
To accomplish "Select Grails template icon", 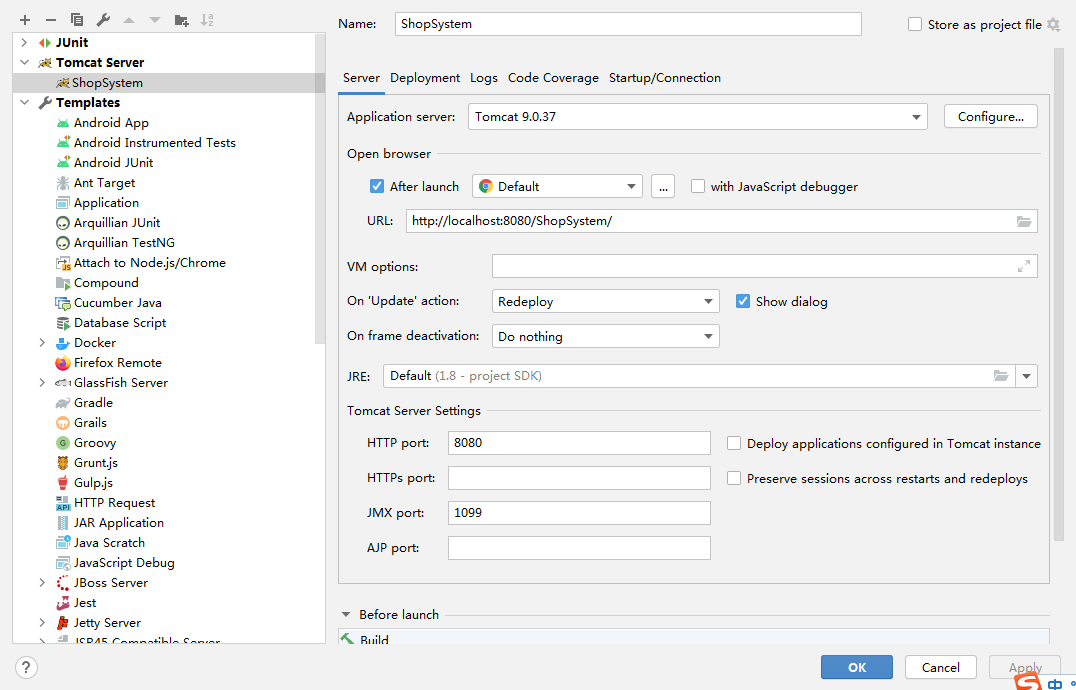I will (x=63, y=423).
